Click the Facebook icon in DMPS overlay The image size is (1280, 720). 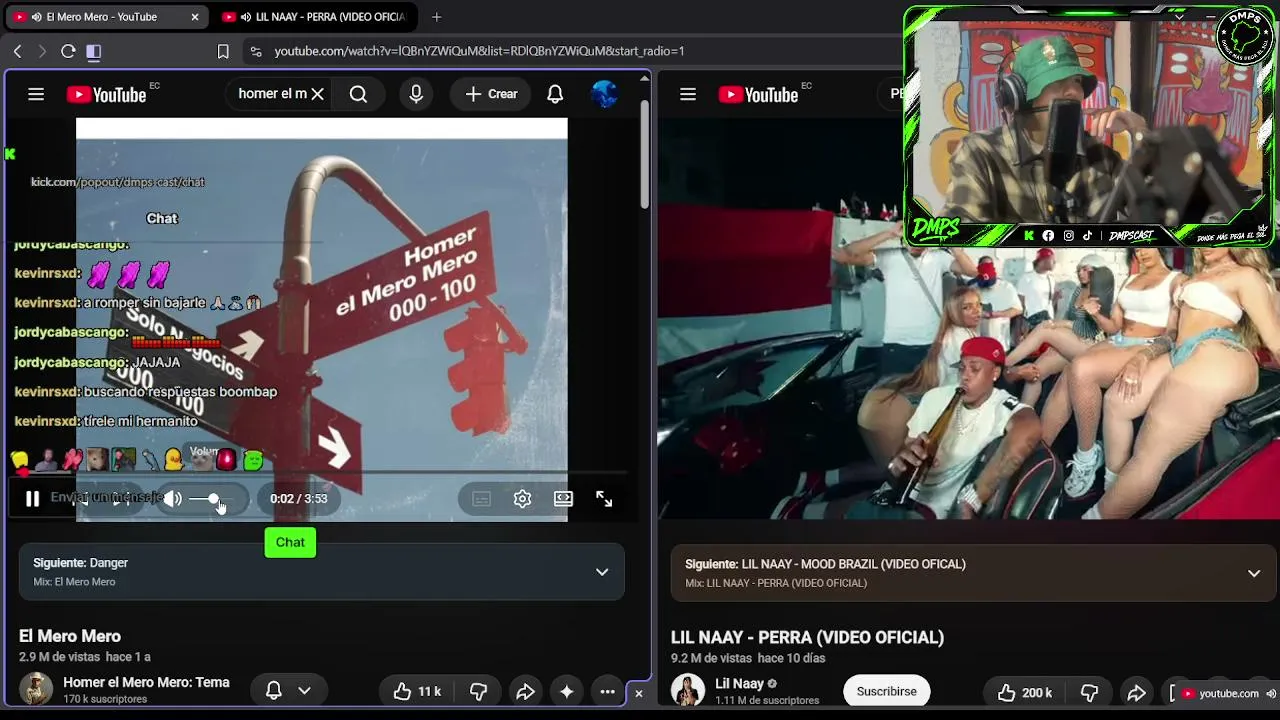(1048, 236)
